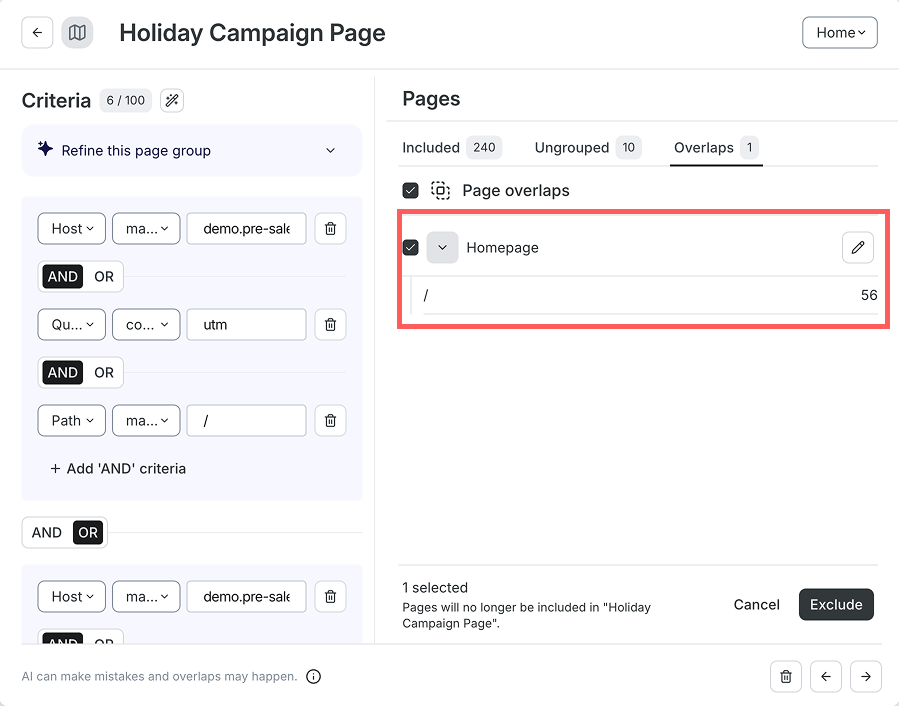
Task: Click the first demo.pre-sale host value field
Action: (247, 229)
